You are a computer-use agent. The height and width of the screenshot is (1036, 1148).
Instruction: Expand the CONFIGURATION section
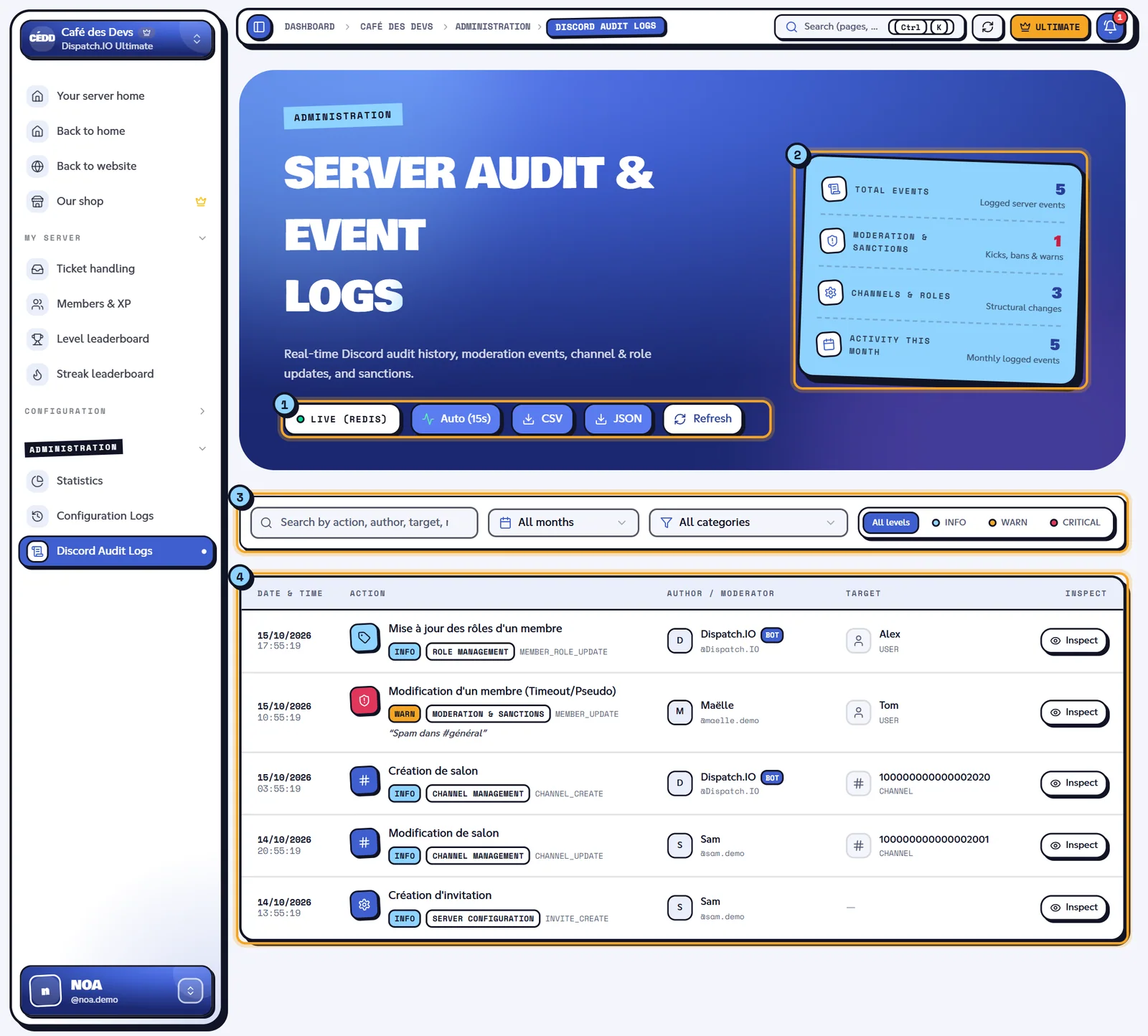[x=116, y=411]
